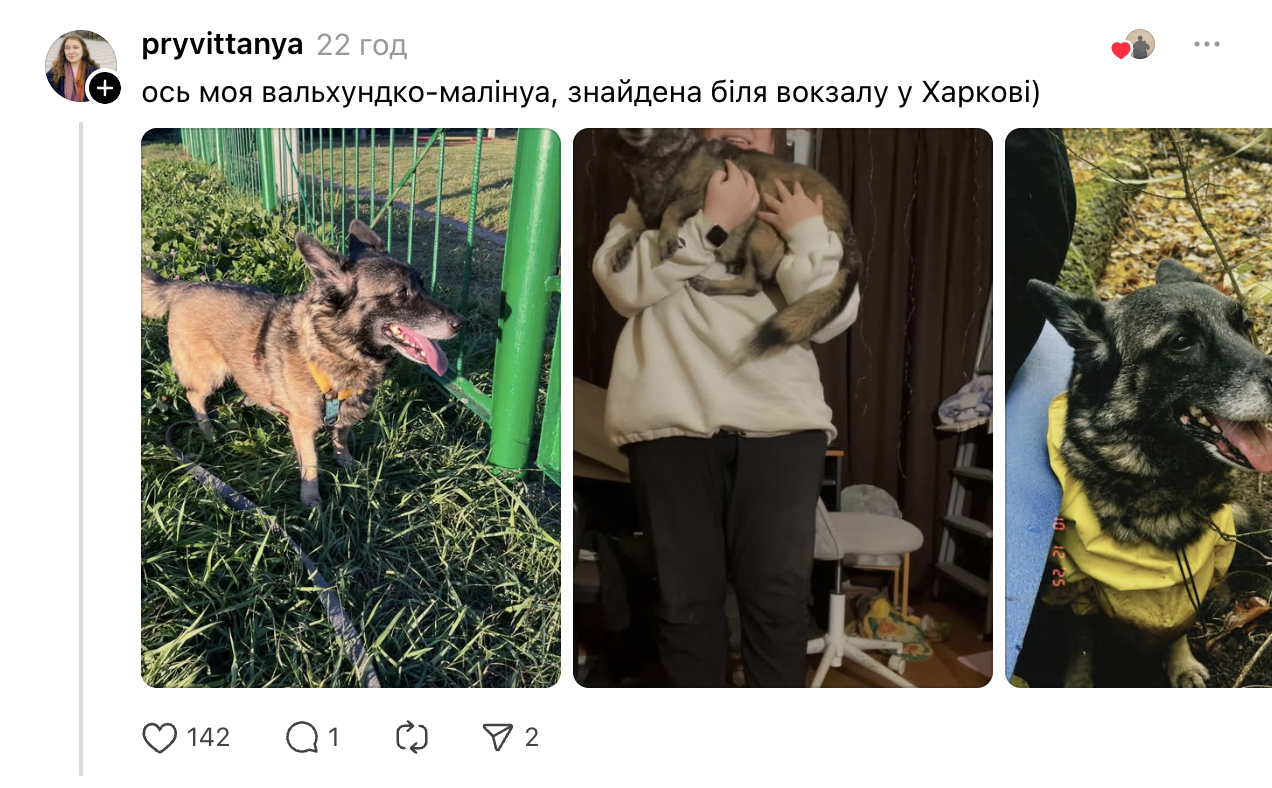Share the post with the paper plane icon
1272x788 pixels.
click(498, 738)
